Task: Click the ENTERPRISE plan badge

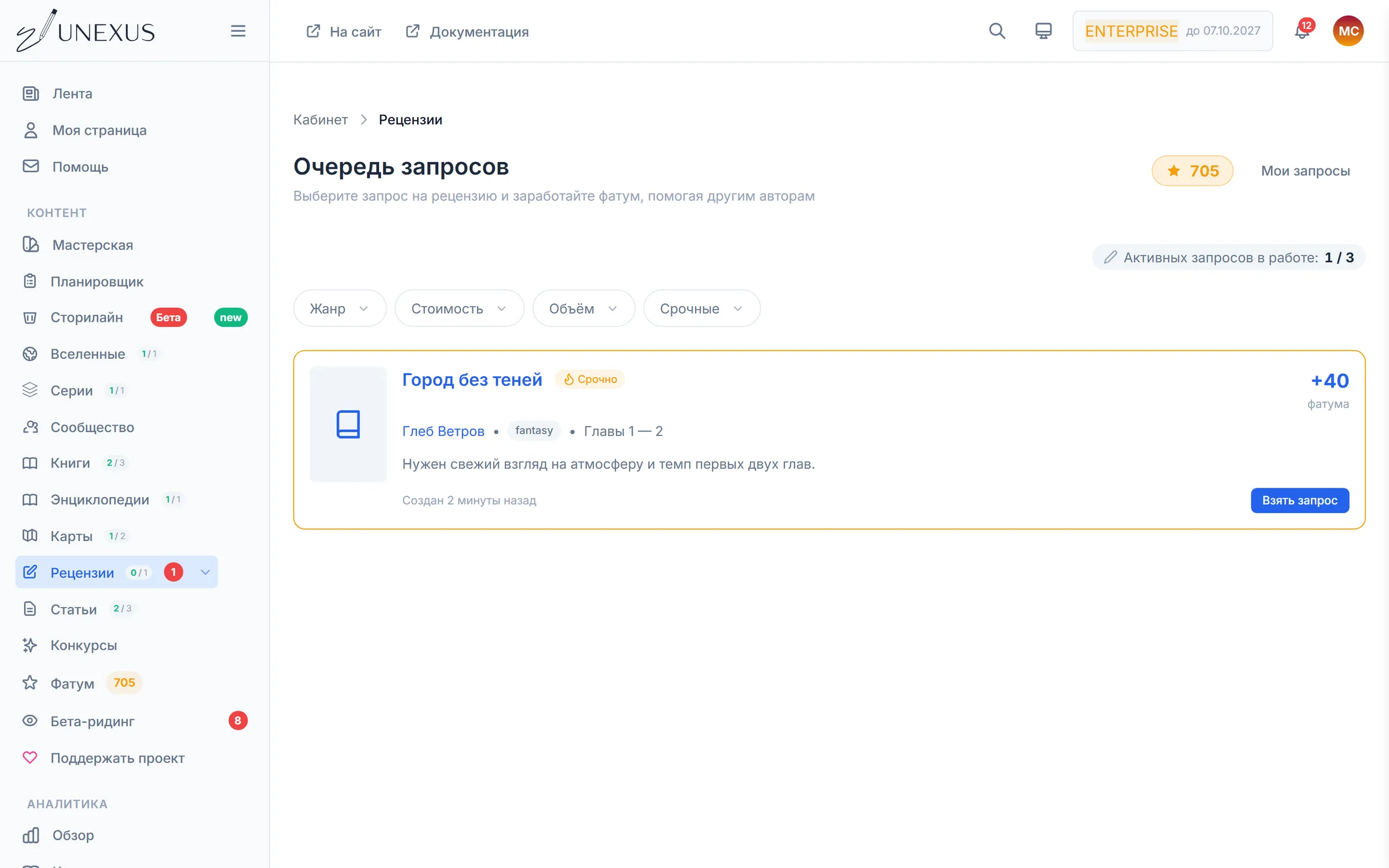Action: click(1131, 31)
